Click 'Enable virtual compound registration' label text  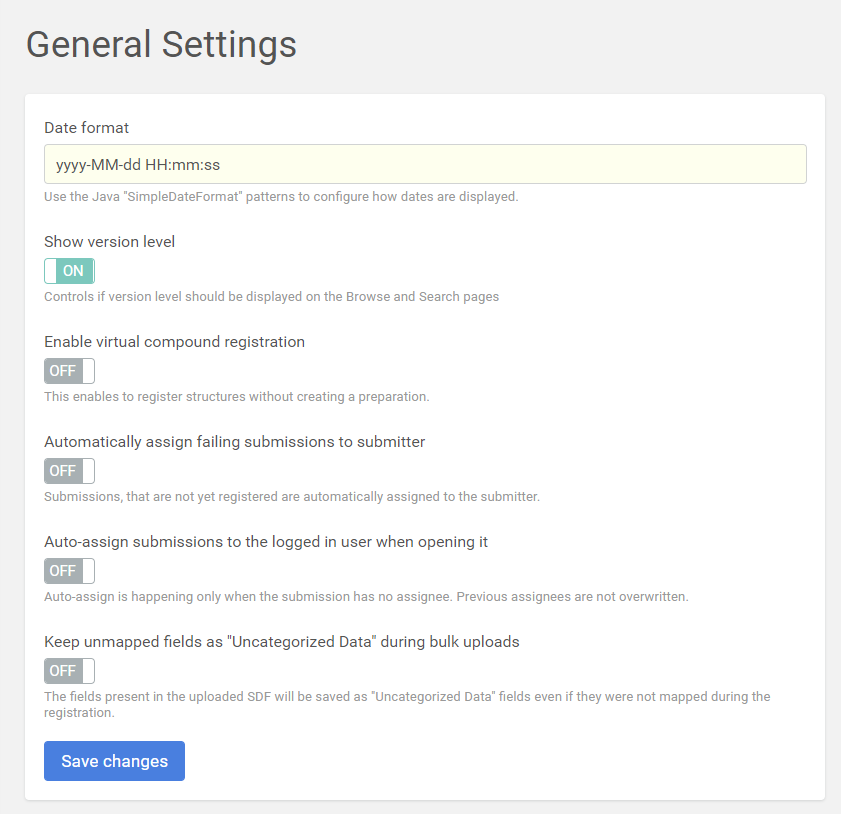pos(175,342)
